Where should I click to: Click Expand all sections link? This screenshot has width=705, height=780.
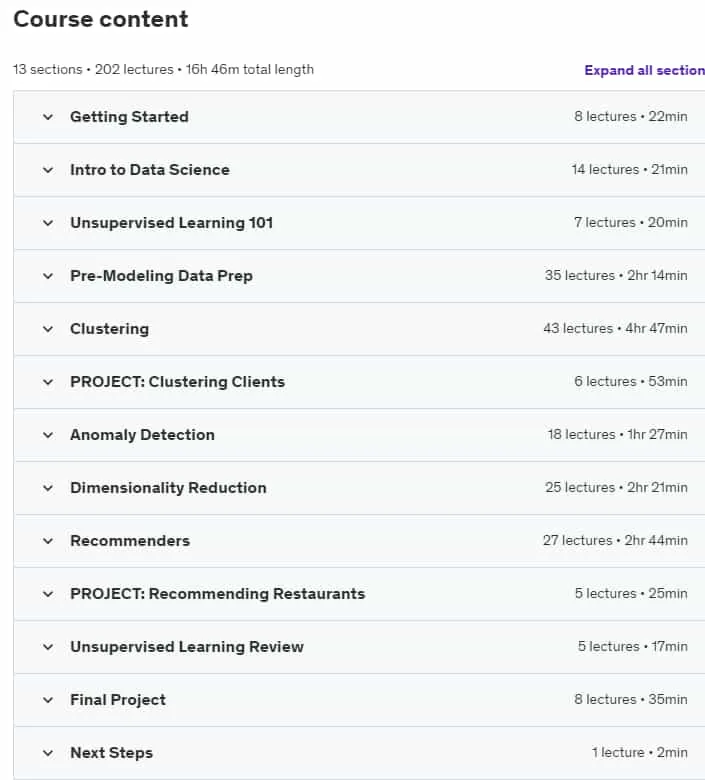(x=644, y=70)
